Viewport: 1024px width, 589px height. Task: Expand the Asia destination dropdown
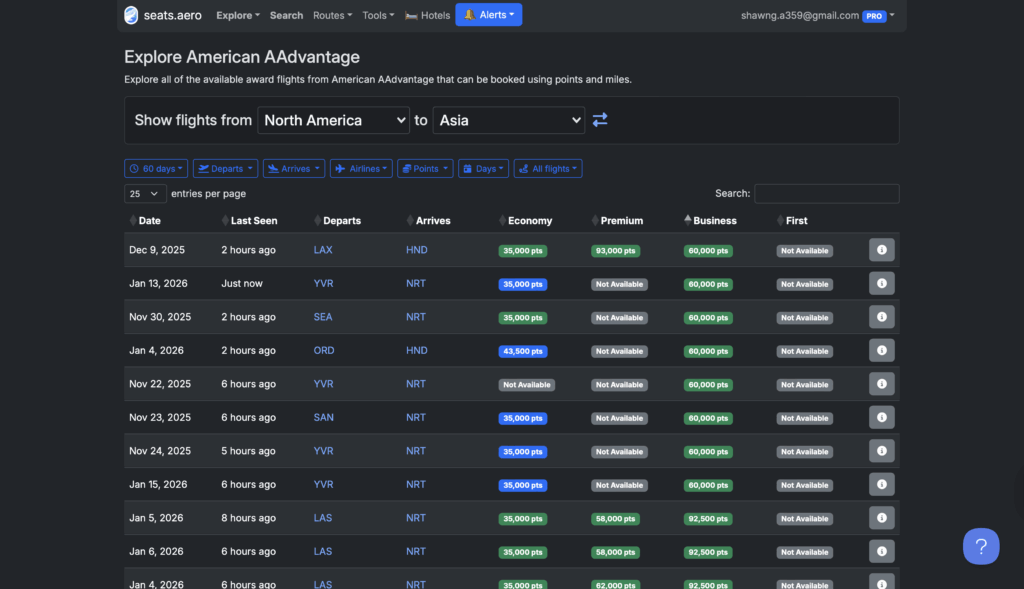[x=509, y=120]
